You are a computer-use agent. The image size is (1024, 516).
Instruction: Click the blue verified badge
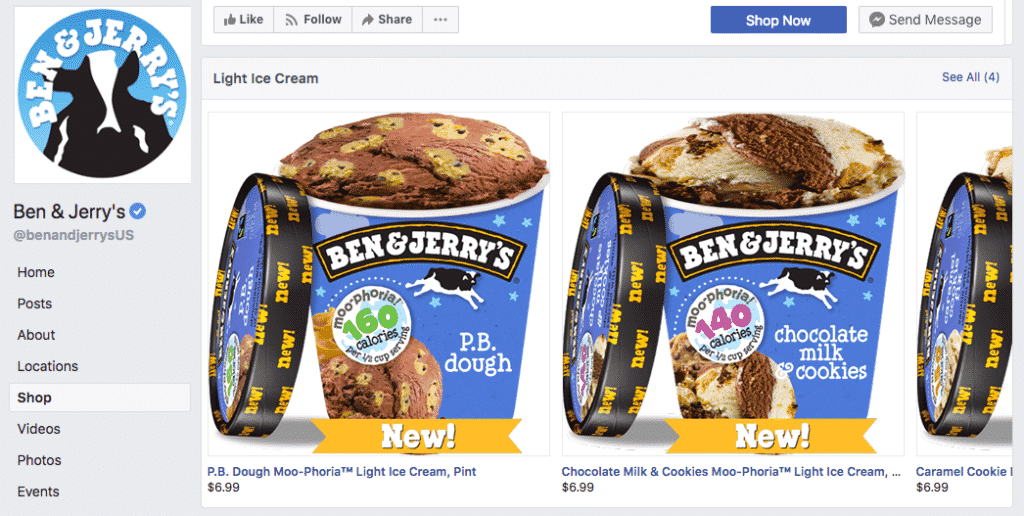coord(137,211)
